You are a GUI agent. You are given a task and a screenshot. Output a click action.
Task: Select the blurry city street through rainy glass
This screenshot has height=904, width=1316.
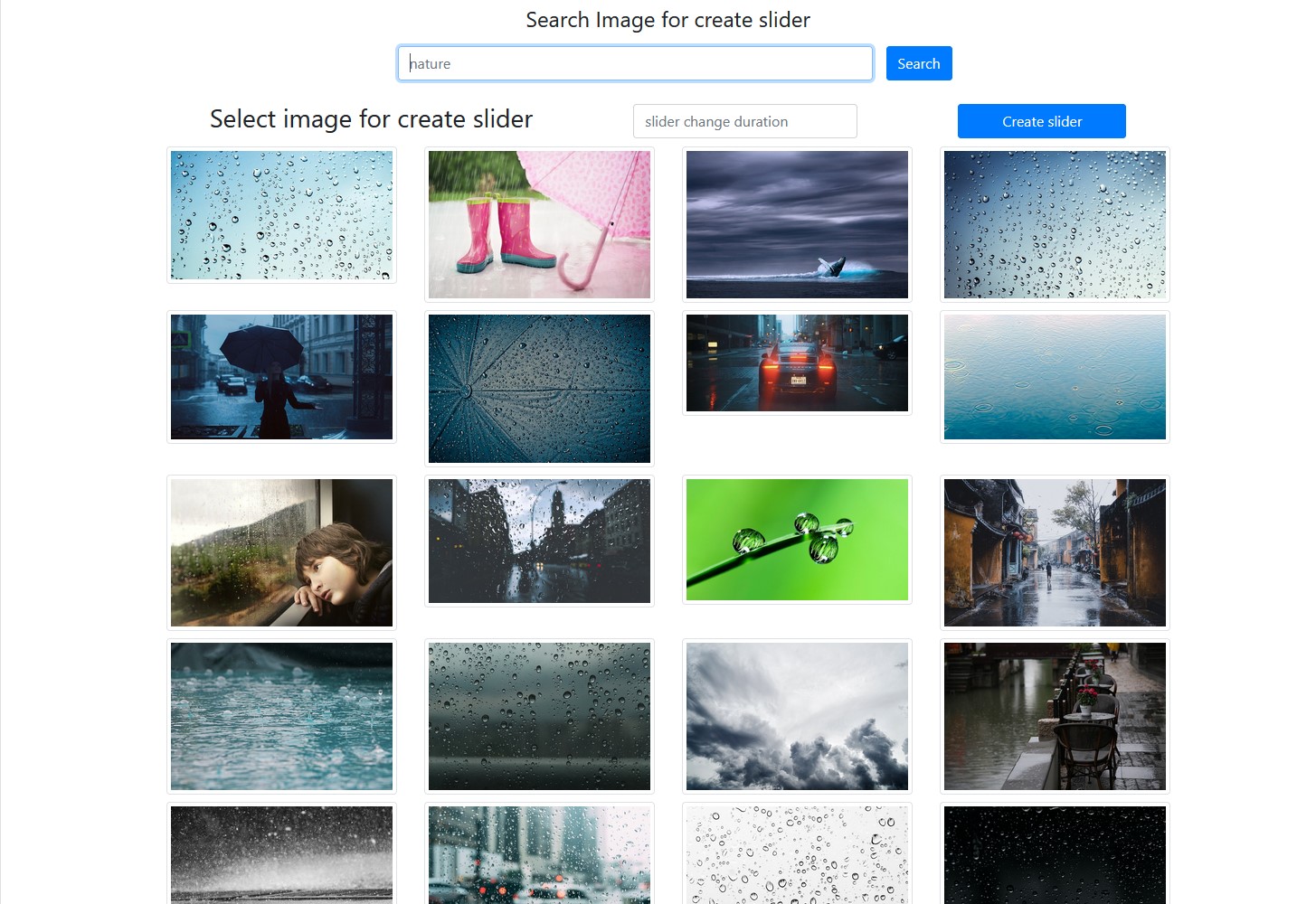coord(539,541)
